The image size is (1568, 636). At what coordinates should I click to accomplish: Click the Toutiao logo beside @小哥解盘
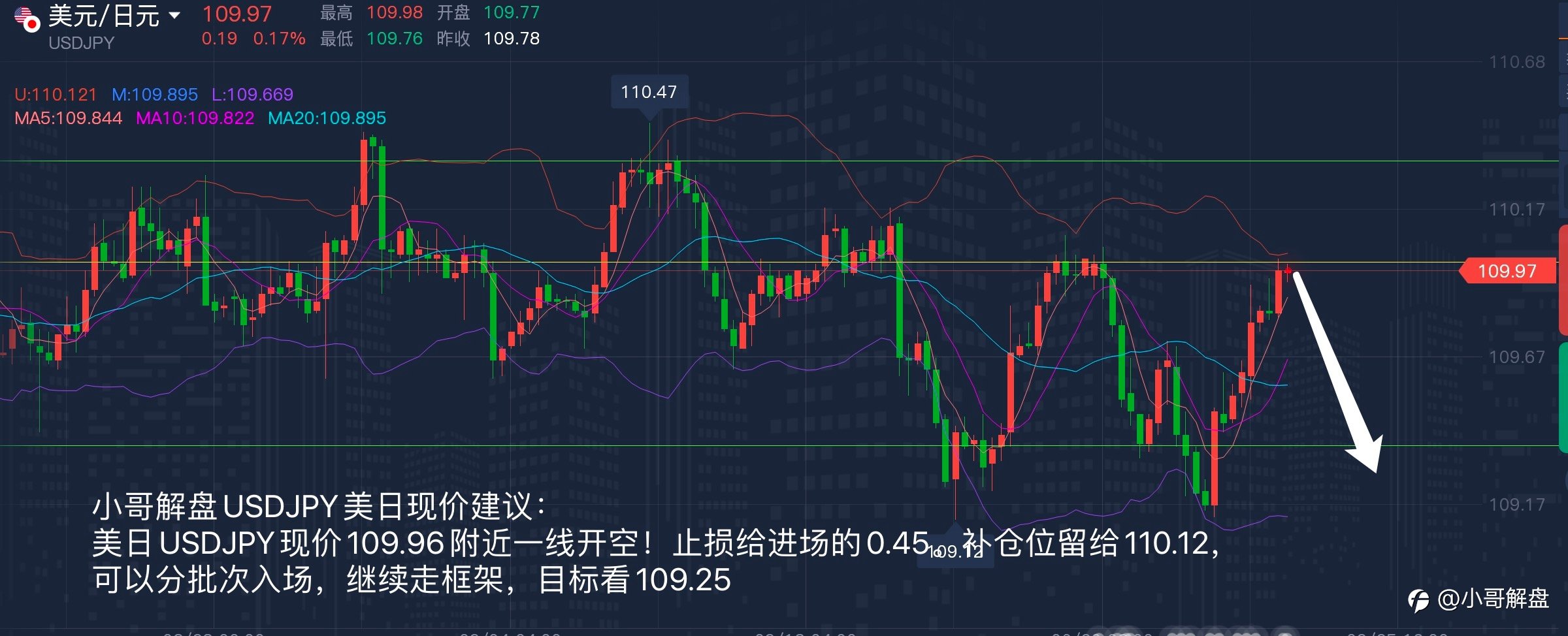[x=1418, y=599]
